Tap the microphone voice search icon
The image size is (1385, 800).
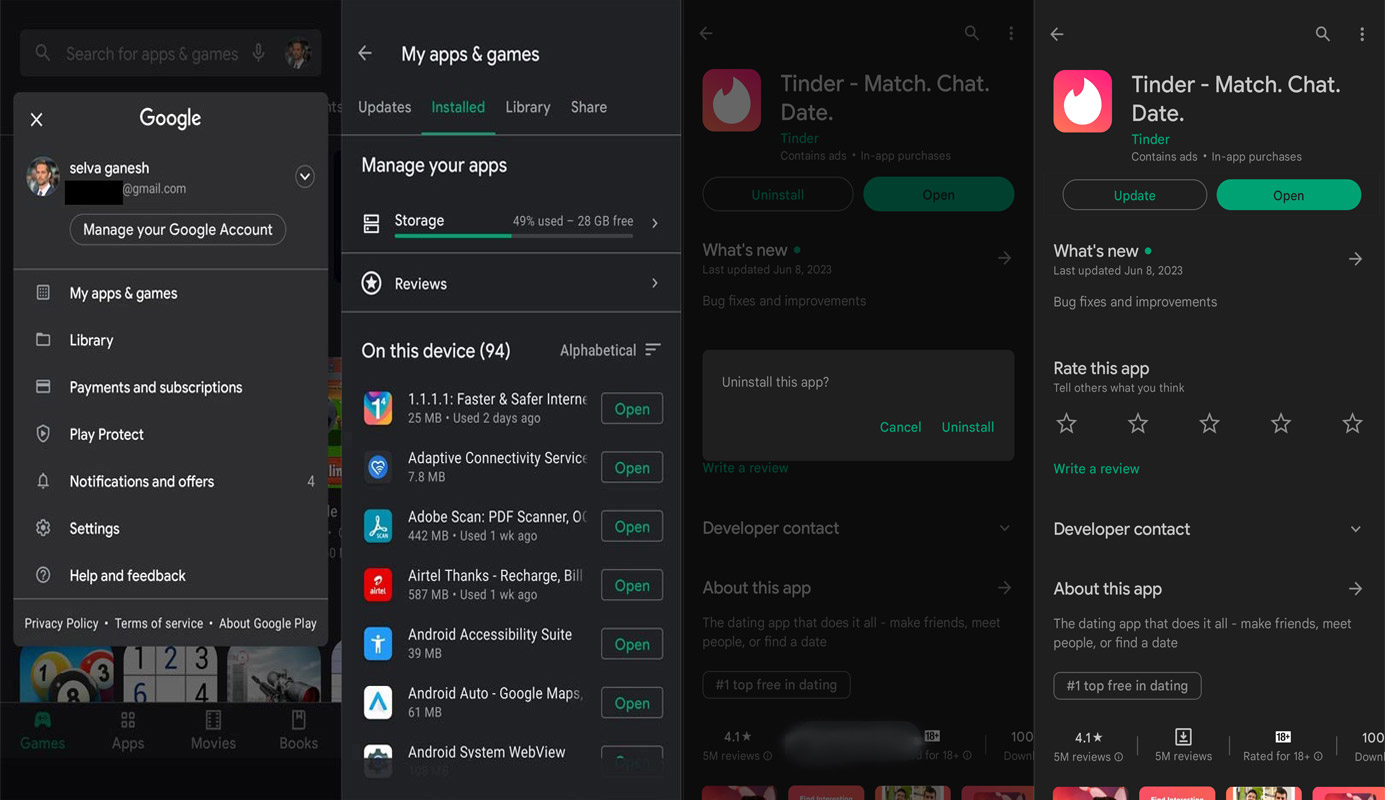259,53
